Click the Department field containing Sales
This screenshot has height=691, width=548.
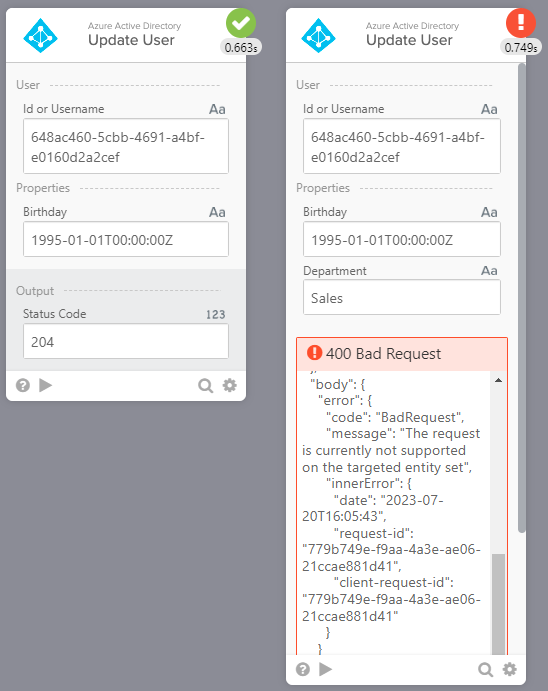(x=402, y=298)
